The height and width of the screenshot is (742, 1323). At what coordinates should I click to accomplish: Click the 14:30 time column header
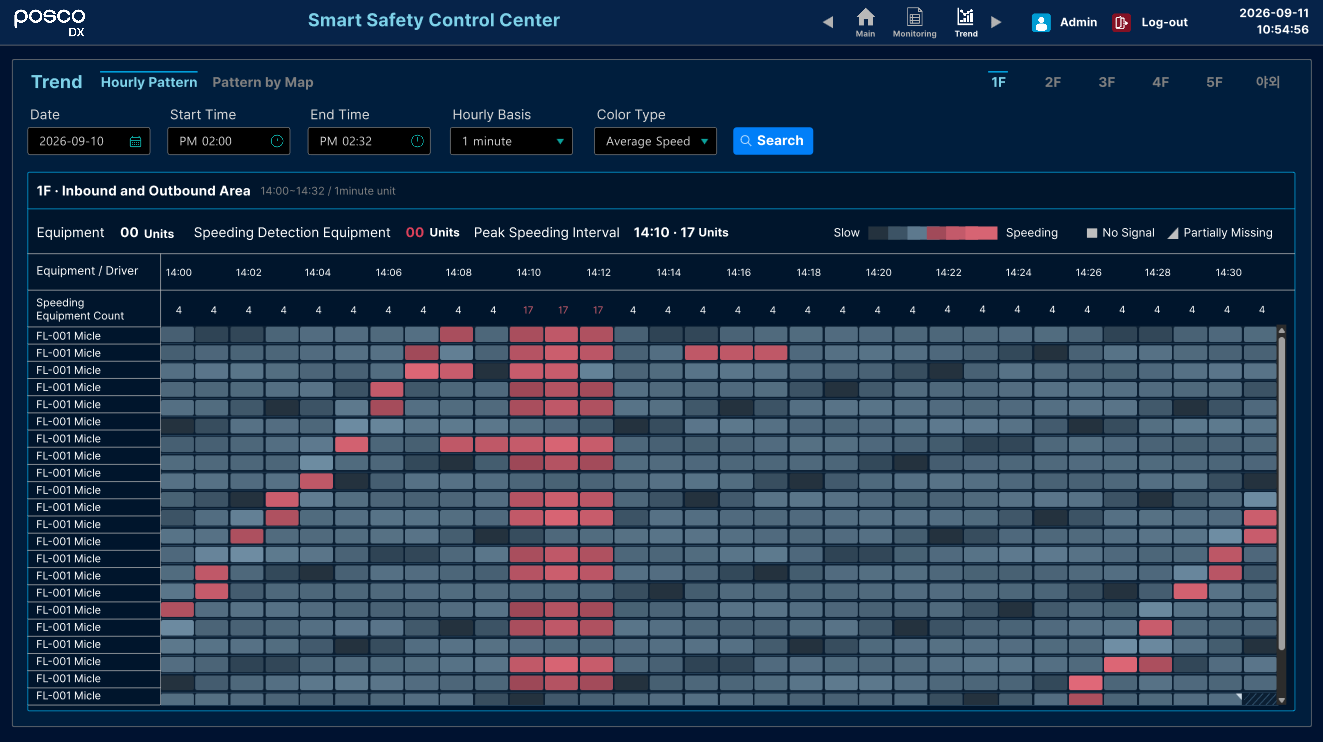(1228, 272)
